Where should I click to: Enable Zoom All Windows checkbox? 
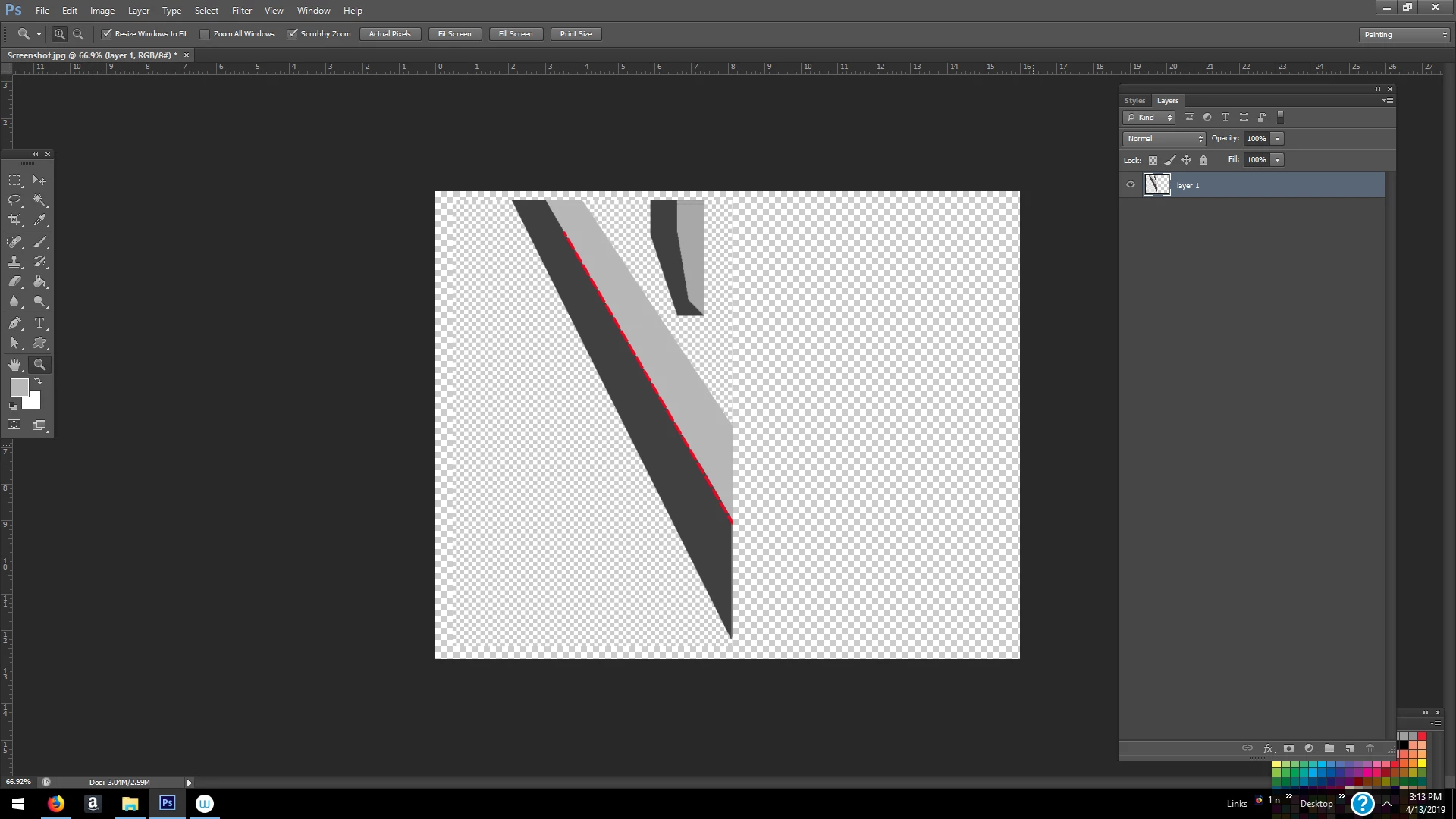(205, 34)
